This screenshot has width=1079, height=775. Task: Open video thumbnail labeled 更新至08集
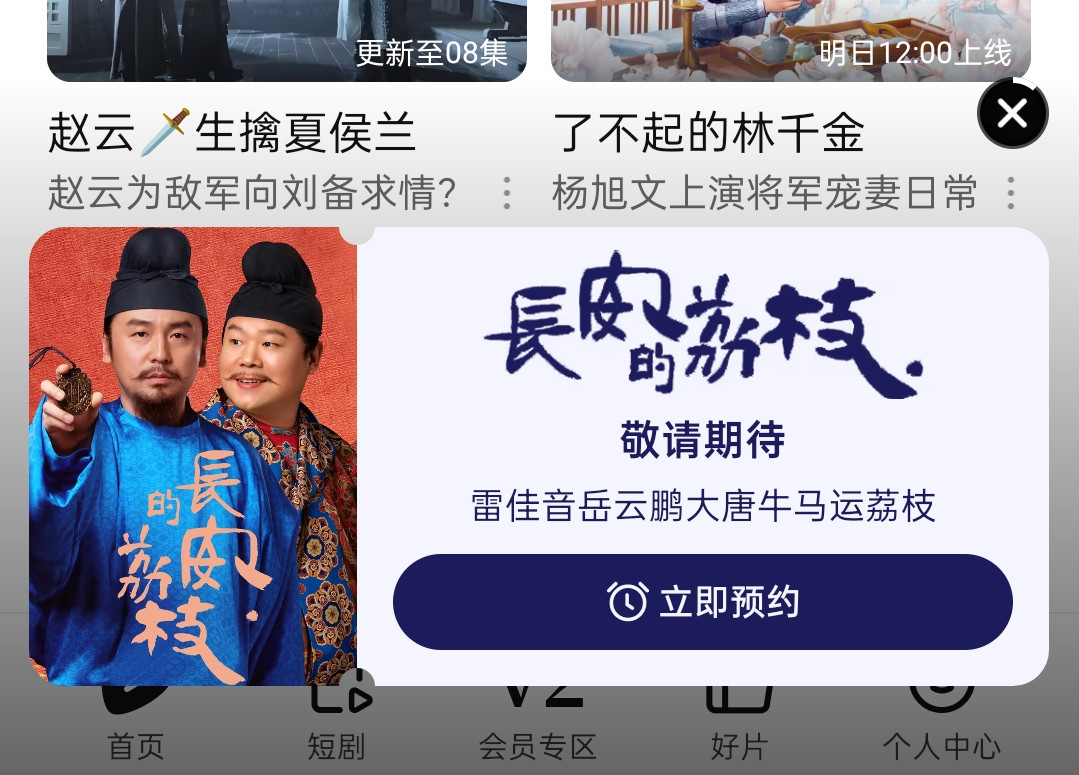pyautogui.click(x=287, y=40)
